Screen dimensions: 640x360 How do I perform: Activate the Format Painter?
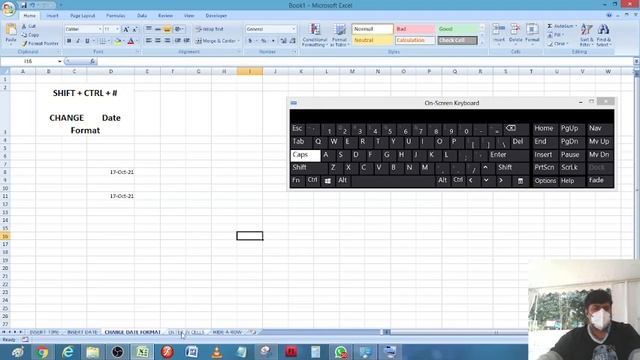(x=40, y=43)
